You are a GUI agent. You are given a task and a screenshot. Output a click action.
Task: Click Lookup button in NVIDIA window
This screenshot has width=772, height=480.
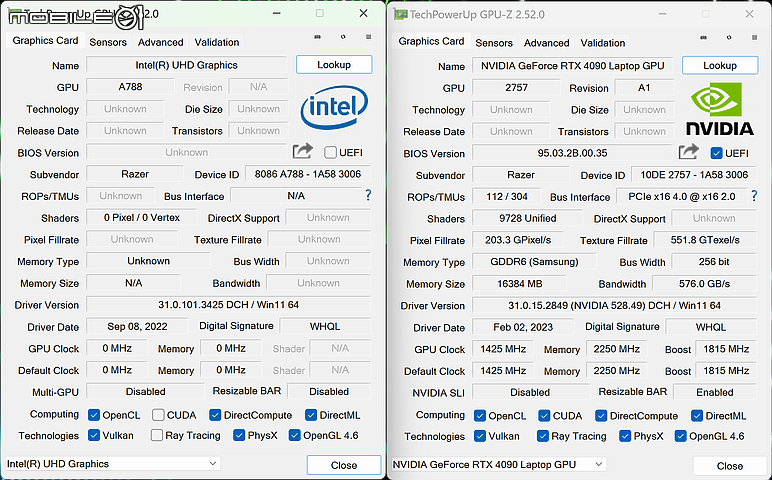pos(720,65)
